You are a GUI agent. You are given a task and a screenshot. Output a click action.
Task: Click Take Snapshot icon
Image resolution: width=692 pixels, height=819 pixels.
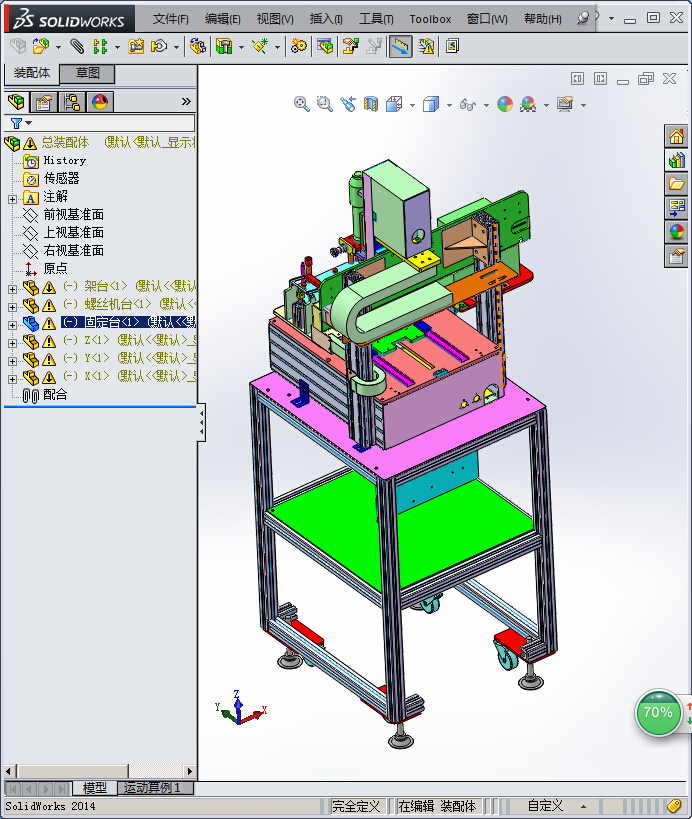tap(452, 46)
